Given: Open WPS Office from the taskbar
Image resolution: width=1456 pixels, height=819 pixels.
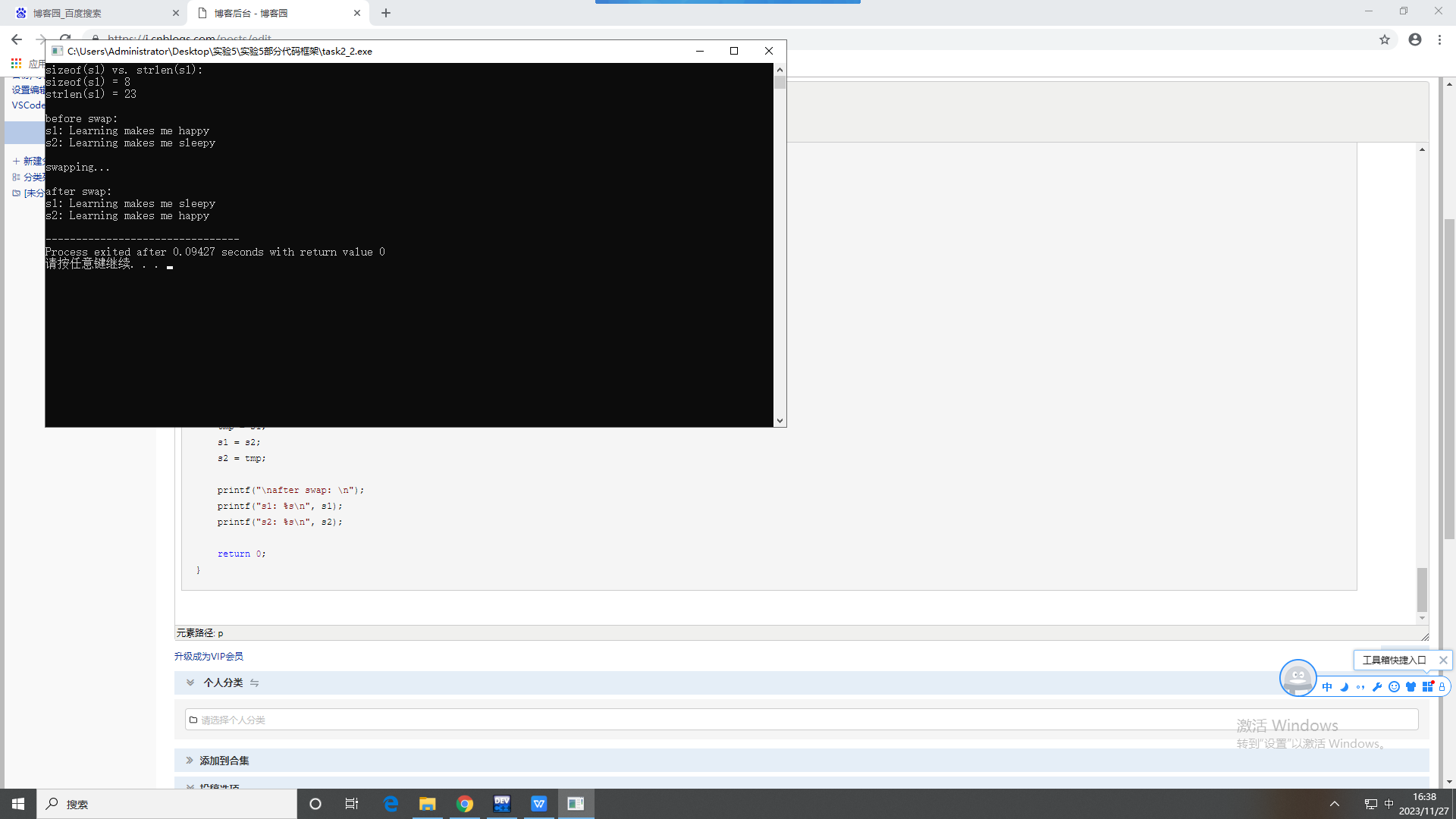Looking at the screenshot, I should tap(539, 804).
